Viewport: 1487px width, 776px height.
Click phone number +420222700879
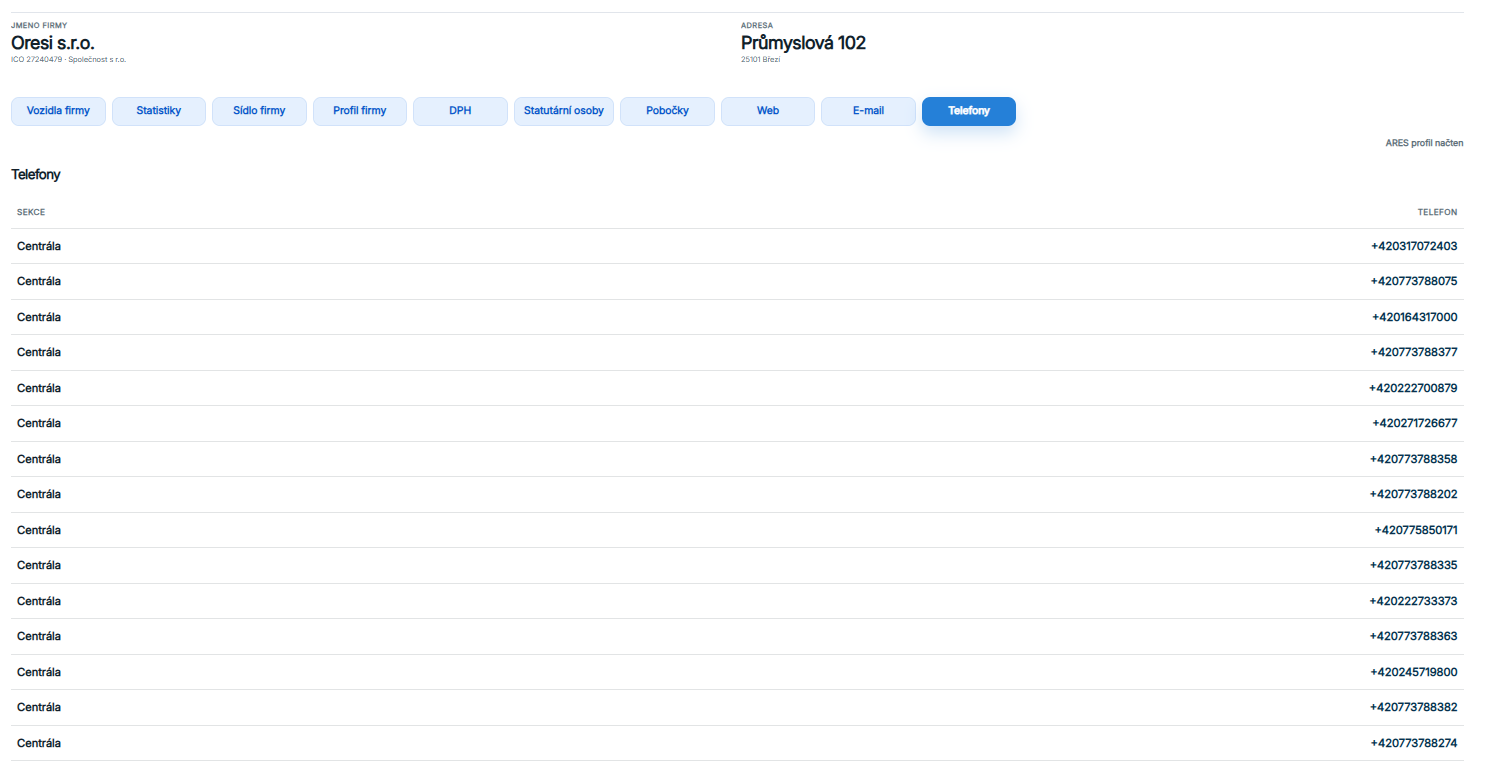point(1413,388)
